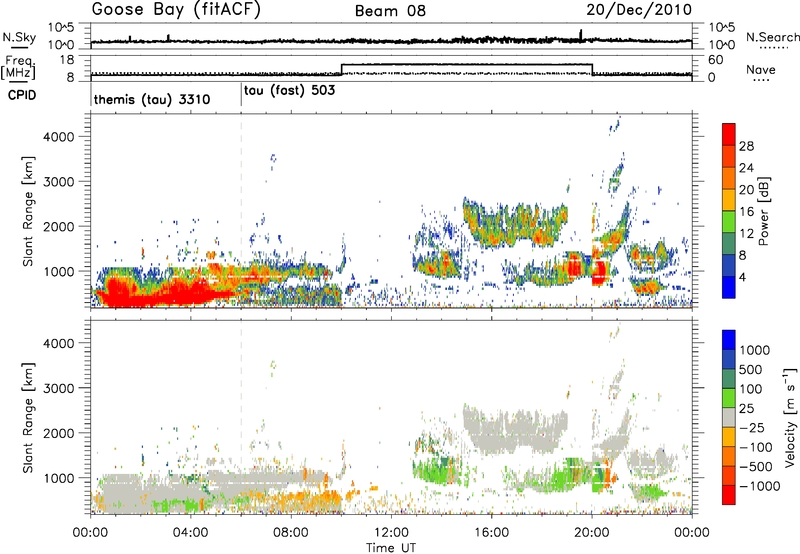
Task: Click the '-1000' value on velocity color bar
Action: (760, 486)
